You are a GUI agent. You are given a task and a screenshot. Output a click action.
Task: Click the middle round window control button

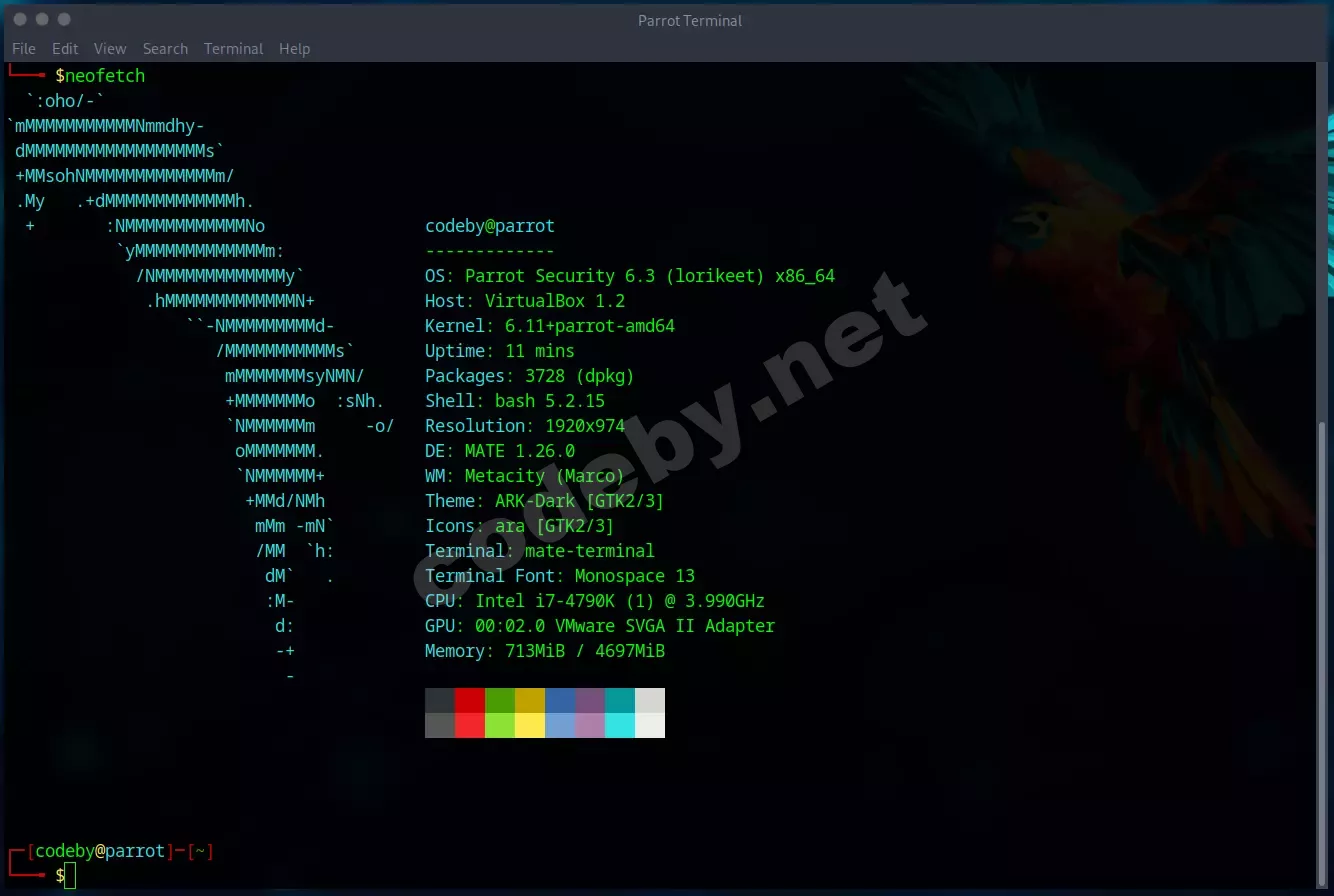point(42,19)
